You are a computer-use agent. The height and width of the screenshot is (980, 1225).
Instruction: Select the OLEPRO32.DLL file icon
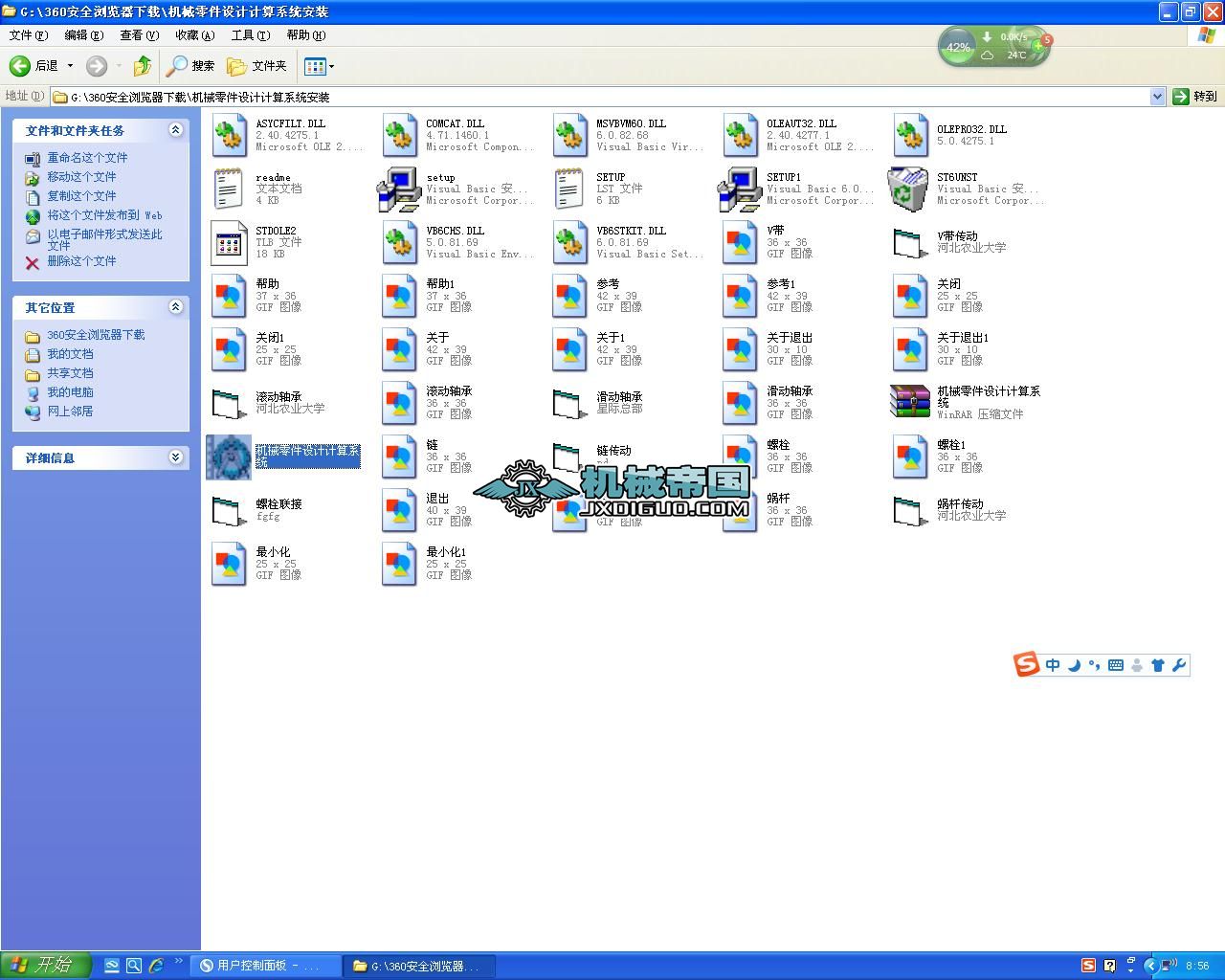pos(910,135)
